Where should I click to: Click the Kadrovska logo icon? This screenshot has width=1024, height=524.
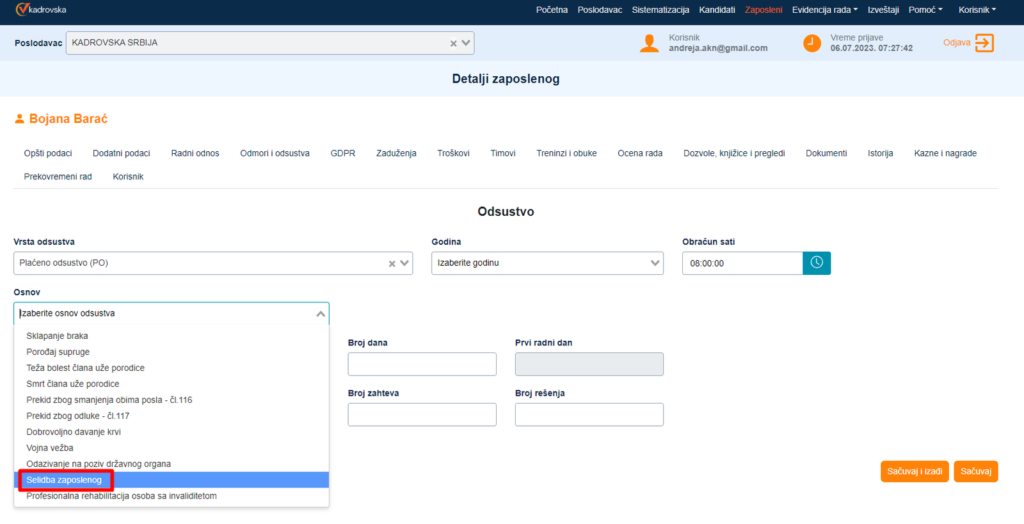click(22, 9)
